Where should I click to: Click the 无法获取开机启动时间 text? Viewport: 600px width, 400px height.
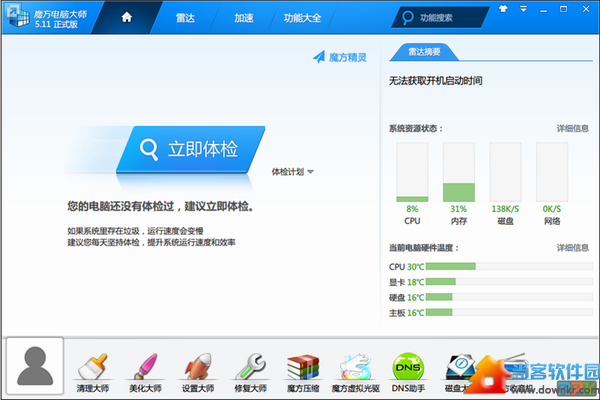435,81
